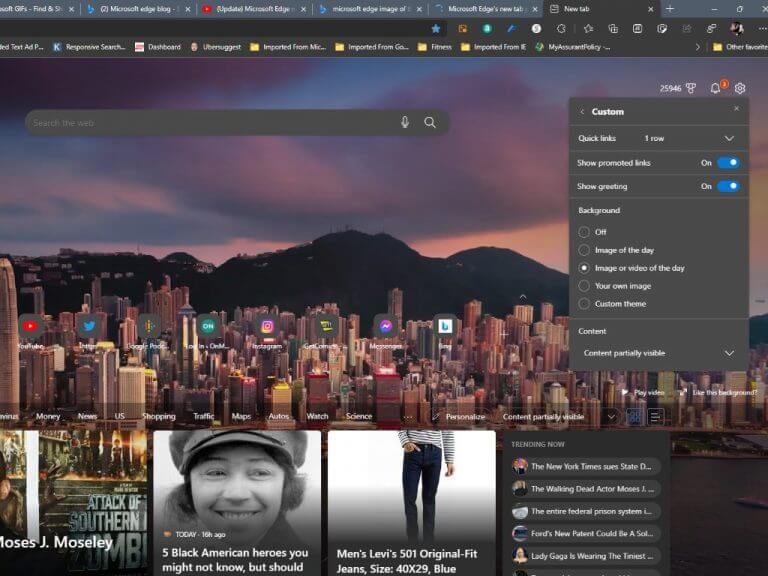The height and width of the screenshot is (576, 768).
Task: Switch to the Shopping feed tab
Action: (159, 416)
